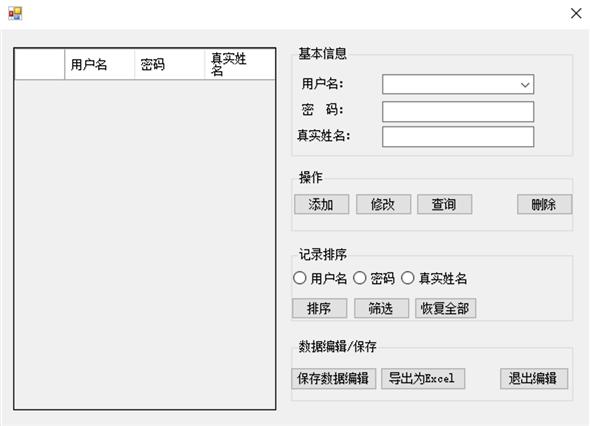This screenshot has height=426, width=590.
Task: Click the 密码 text field
Action: click(x=458, y=111)
